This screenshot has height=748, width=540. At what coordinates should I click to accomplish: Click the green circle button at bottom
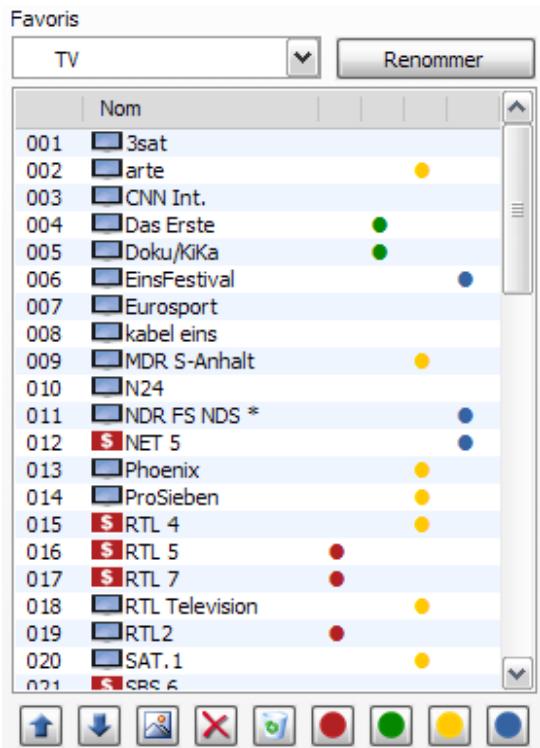(391, 726)
